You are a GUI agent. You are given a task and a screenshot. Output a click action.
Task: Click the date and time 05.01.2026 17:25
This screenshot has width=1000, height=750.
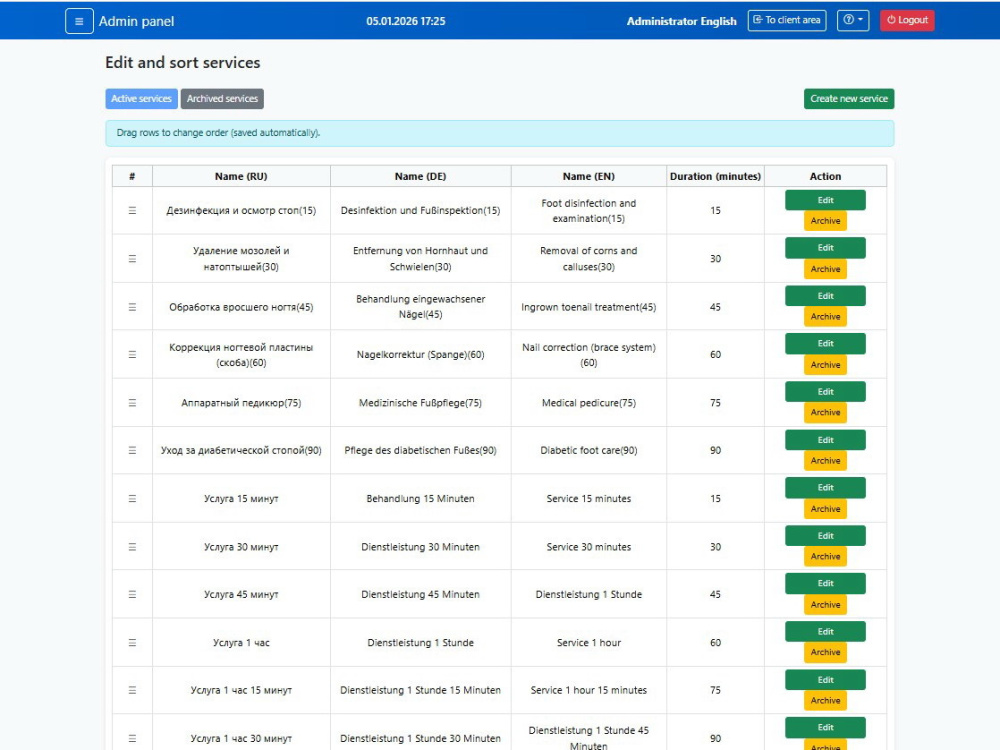click(x=406, y=21)
